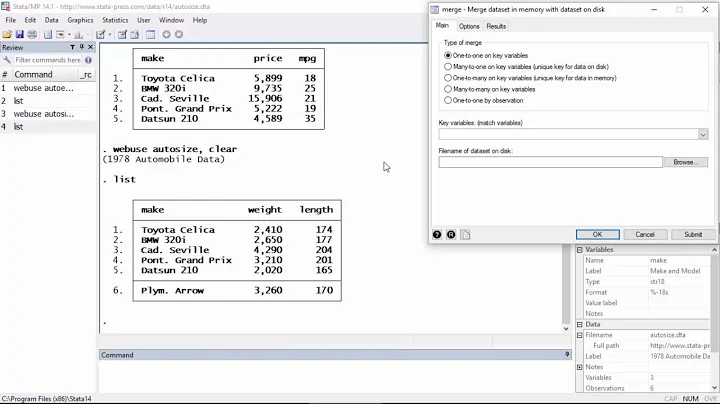Choose One-to-many on key variables radio button
720x404 pixels.
click(448, 78)
